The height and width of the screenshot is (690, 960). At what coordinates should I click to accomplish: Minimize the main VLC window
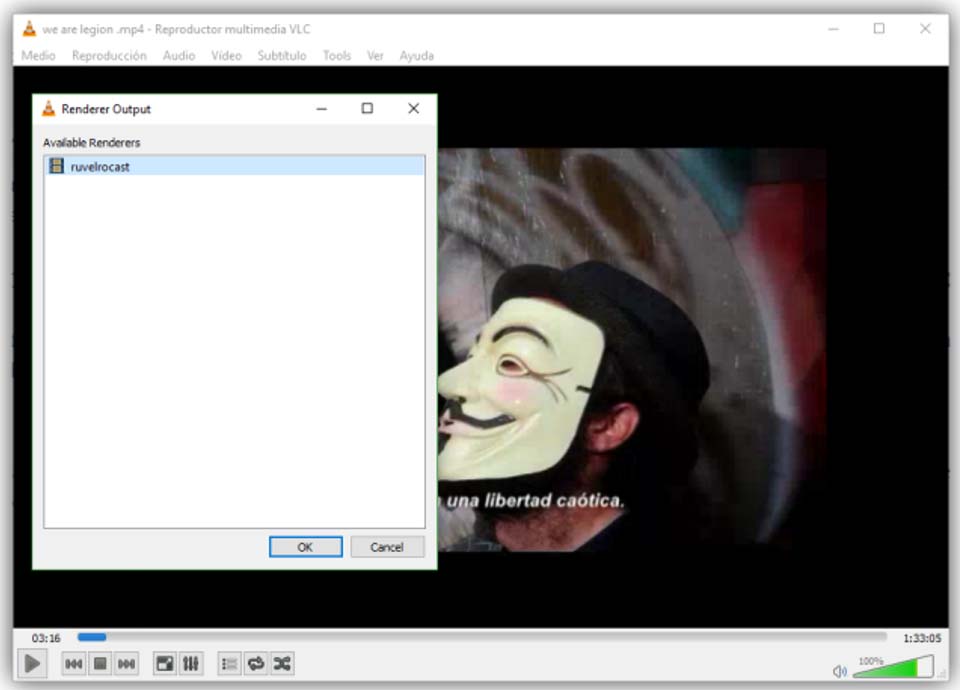(x=833, y=28)
